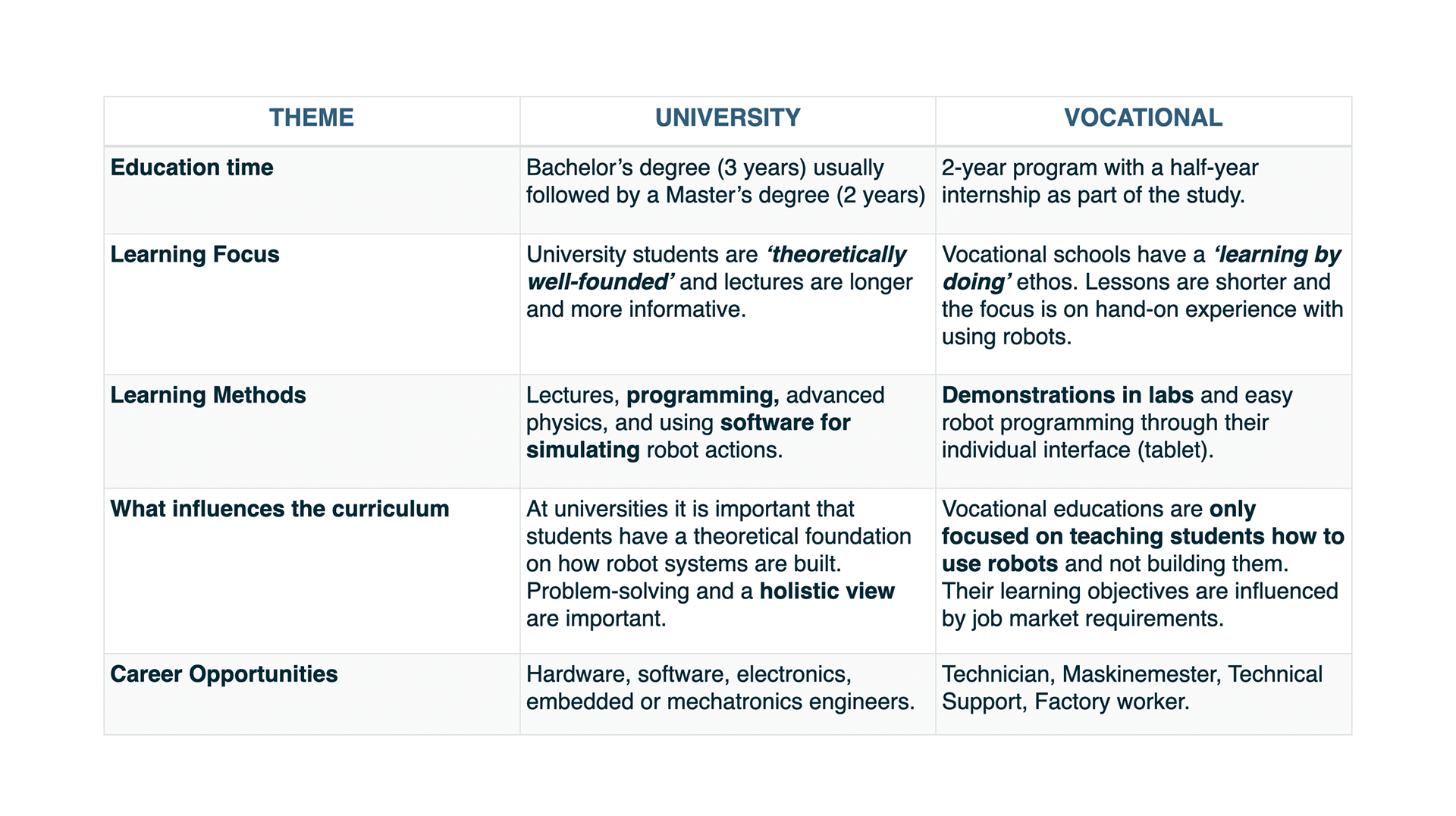
Task: Click the THEME column header
Action: pyautogui.click(x=311, y=118)
